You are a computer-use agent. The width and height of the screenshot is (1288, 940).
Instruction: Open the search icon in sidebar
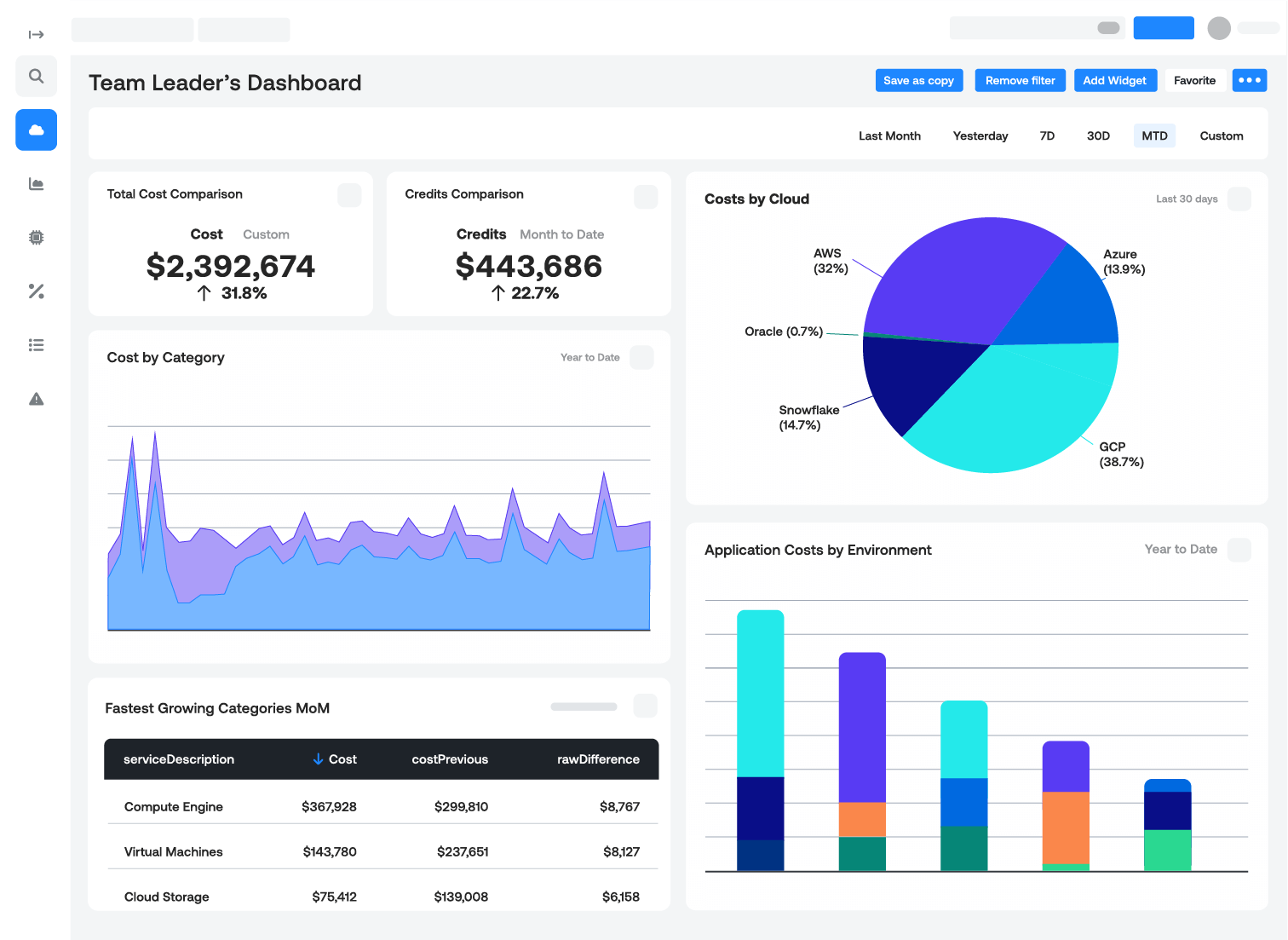[36, 77]
